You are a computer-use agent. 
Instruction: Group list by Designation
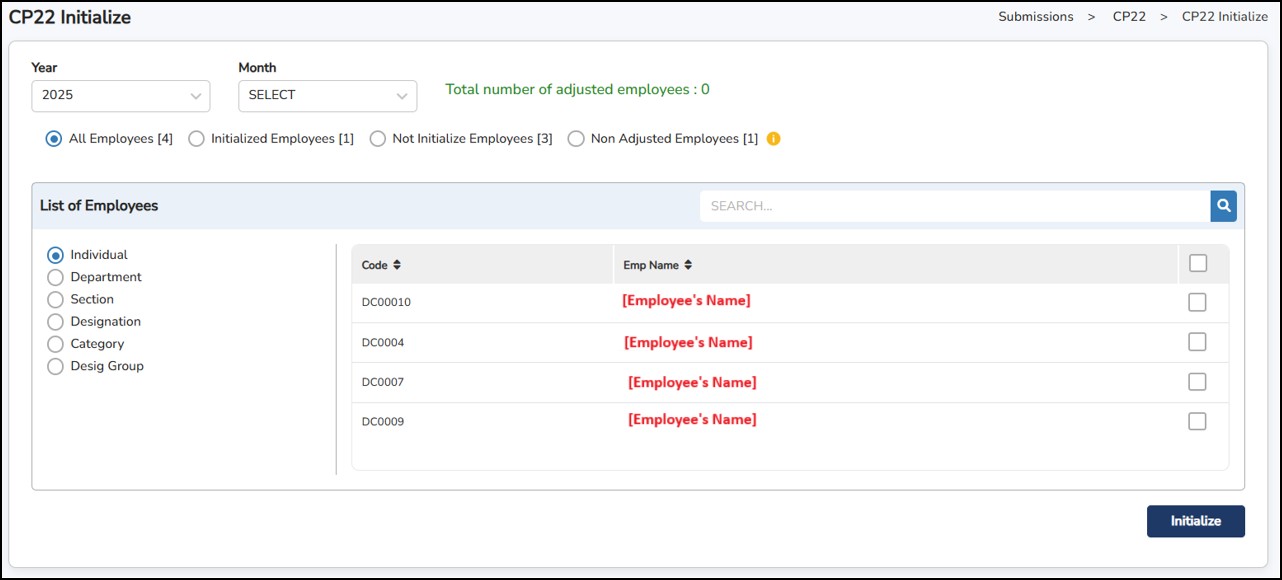(56, 321)
